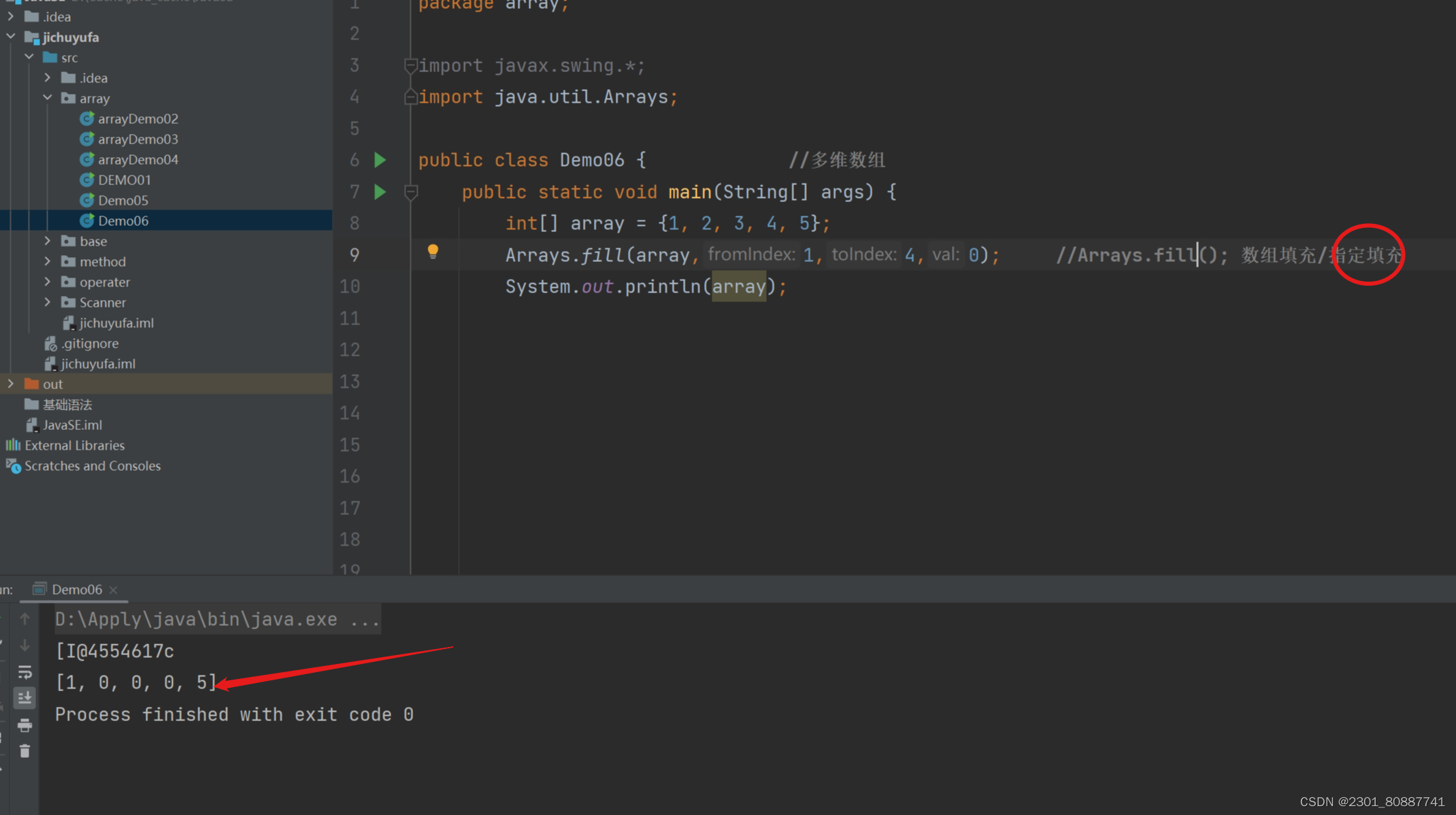
Task: Fold the javax.swing import on line 3
Action: [x=410, y=65]
